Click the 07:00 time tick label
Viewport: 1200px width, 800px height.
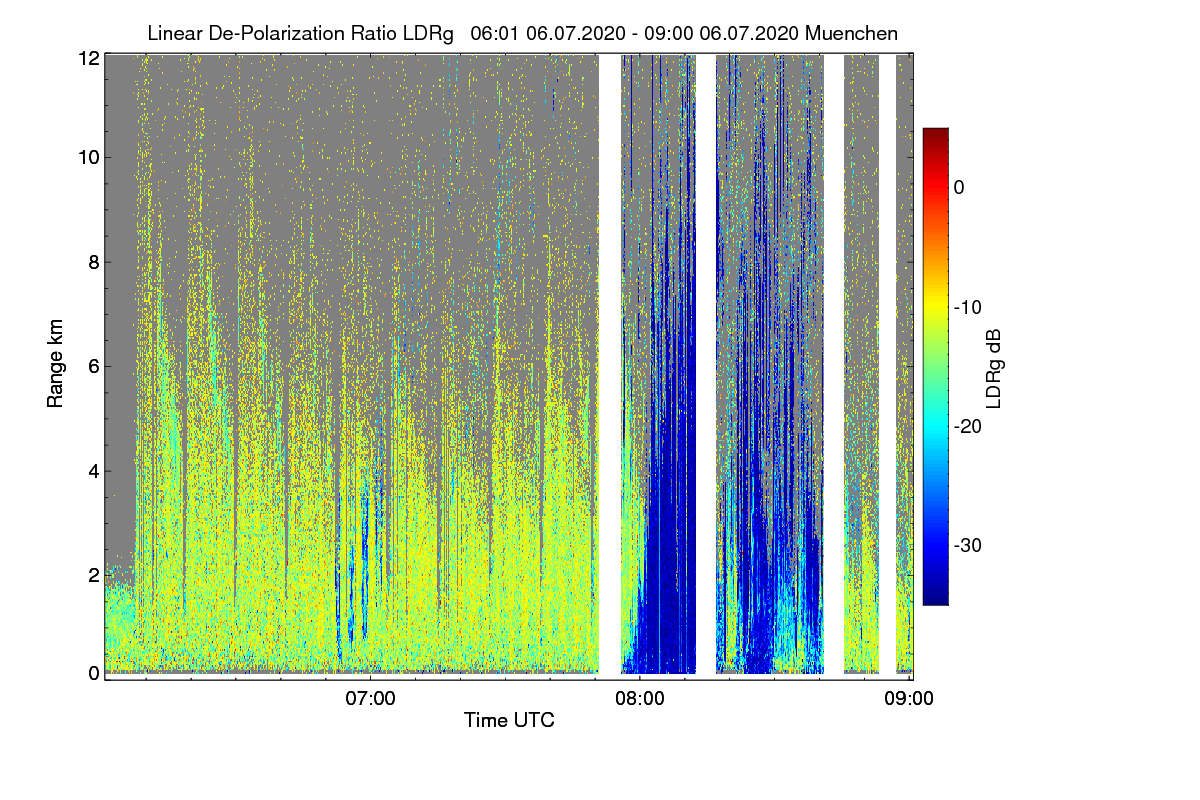coord(370,698)
